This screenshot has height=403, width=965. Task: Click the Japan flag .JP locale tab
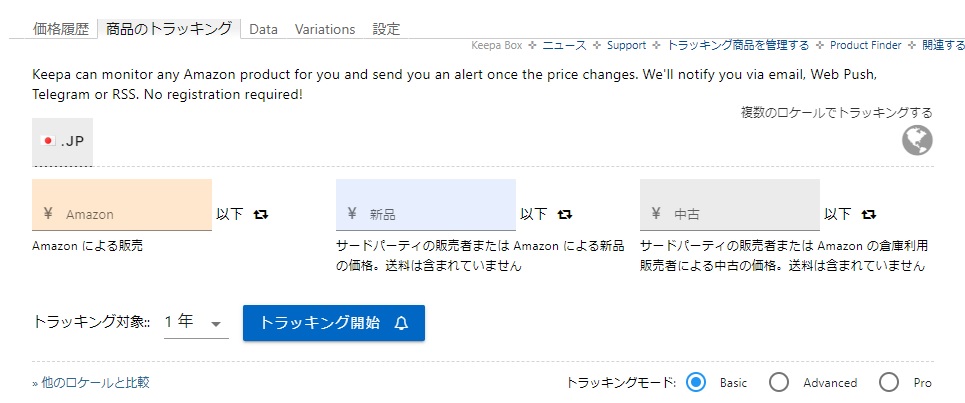coord(62,142)
